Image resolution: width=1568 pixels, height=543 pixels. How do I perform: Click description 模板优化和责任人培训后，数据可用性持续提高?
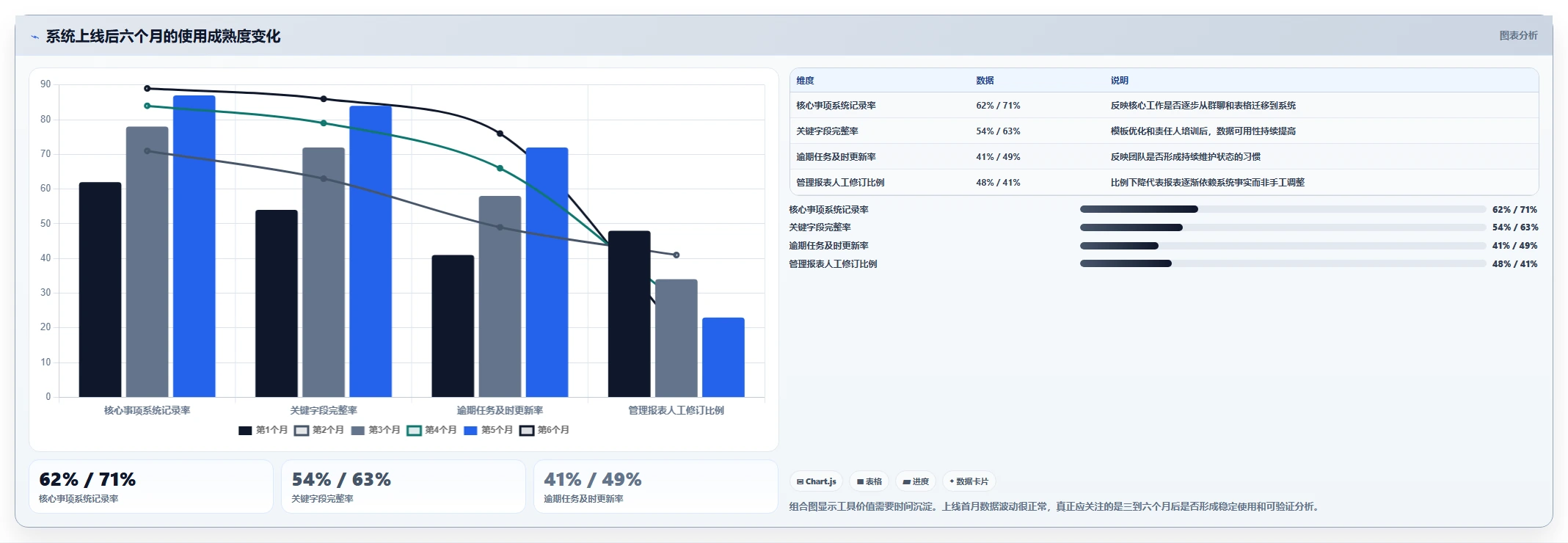1203,131
